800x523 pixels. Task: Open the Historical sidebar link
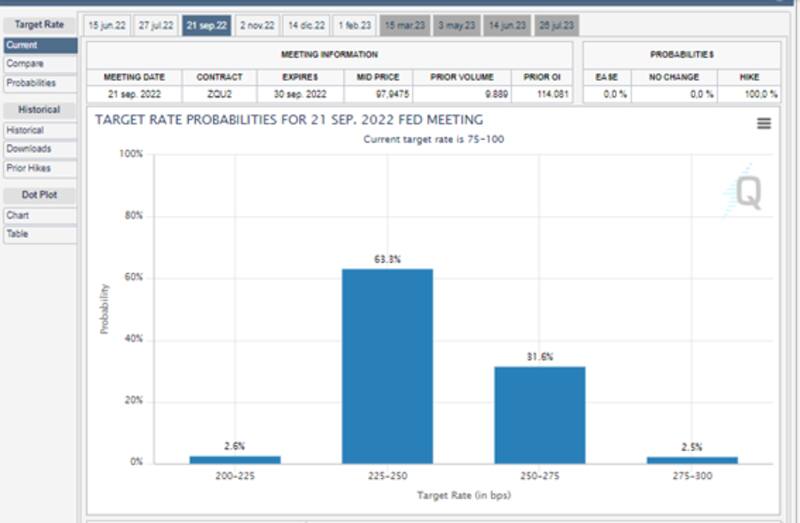[x=38, y=130]
